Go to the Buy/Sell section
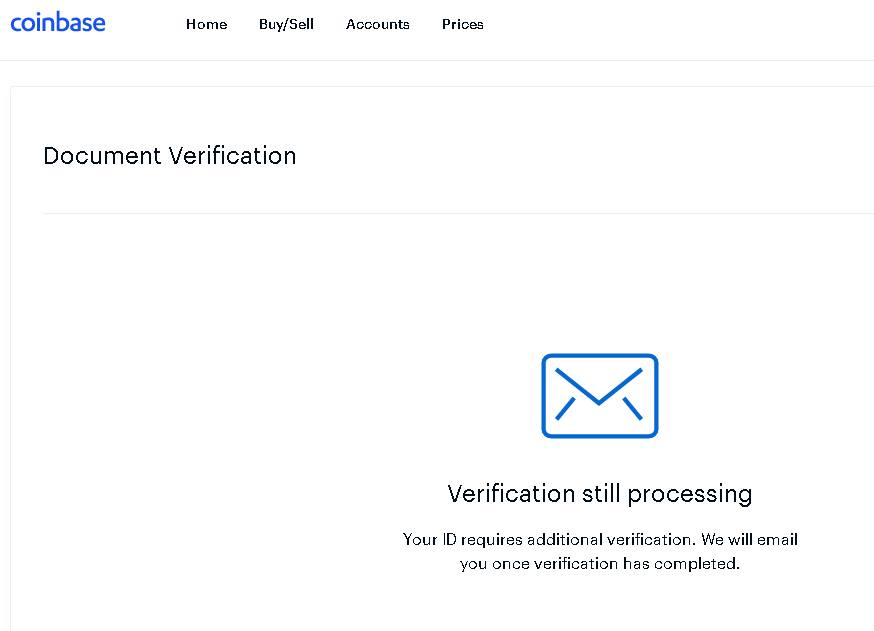Viewport: 874px width, 631px height. tap(287, 24)
